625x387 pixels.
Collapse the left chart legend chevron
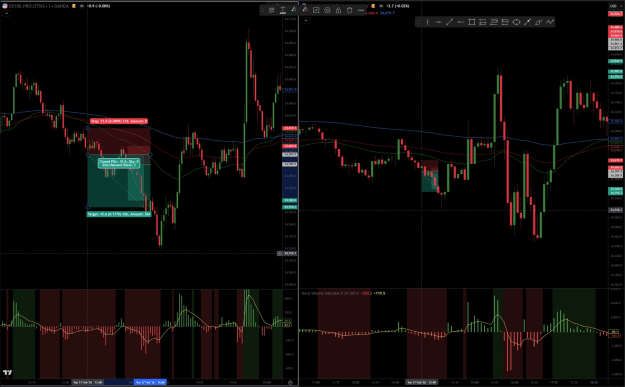pyautogui.click(x=6, y=13)
